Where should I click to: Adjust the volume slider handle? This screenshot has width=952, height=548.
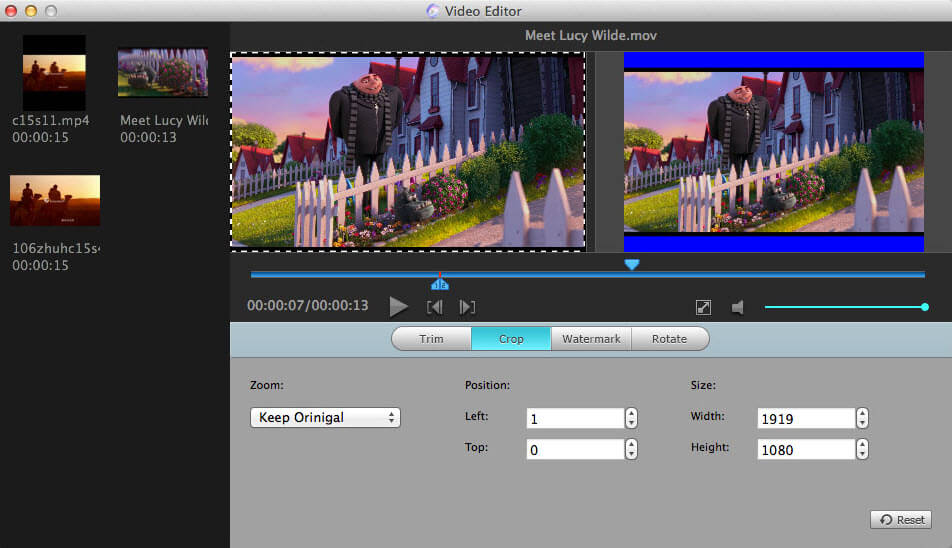click(924, 307)
